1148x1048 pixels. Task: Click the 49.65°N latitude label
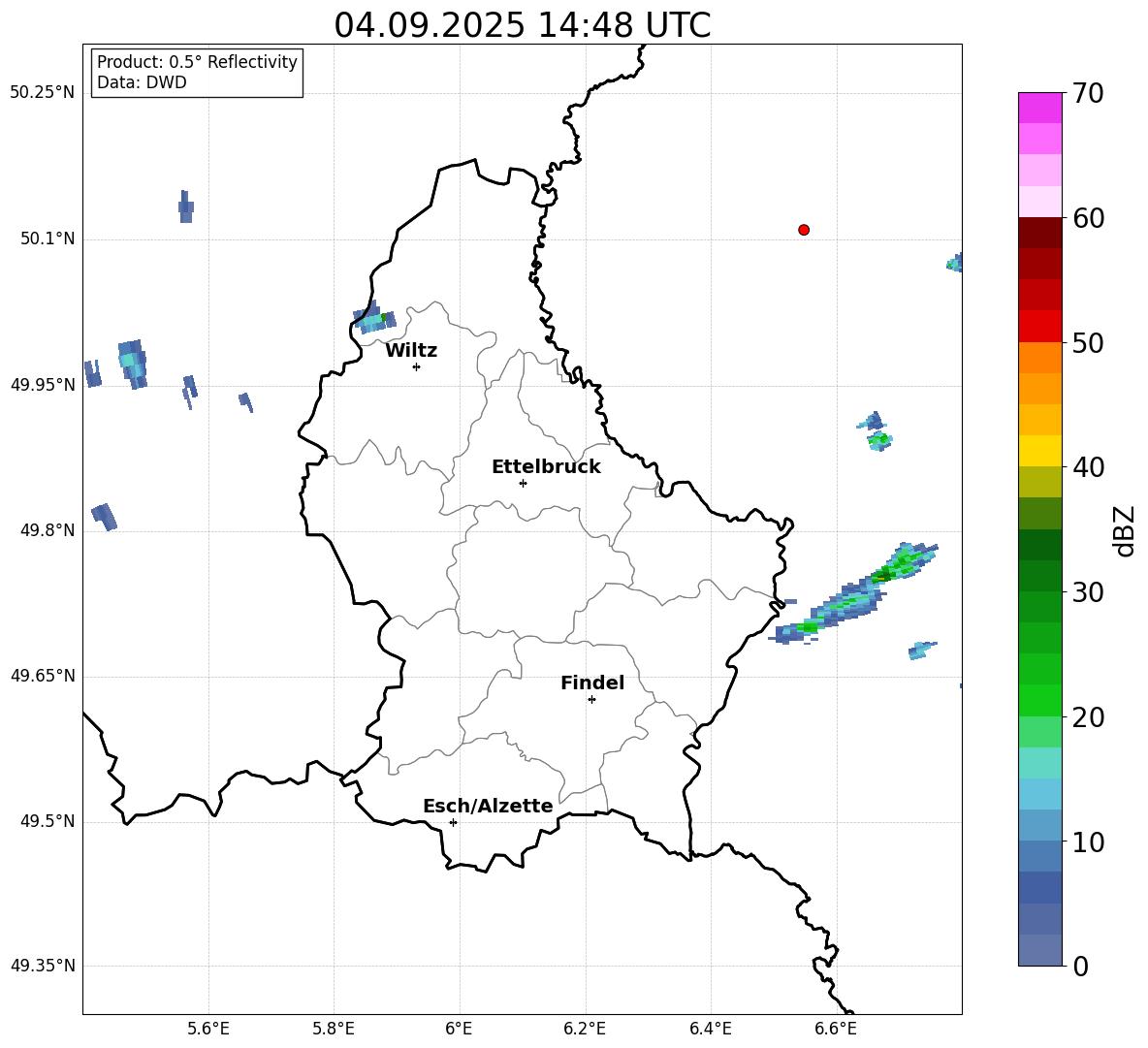pyautogui.click(x=43, y=676)
